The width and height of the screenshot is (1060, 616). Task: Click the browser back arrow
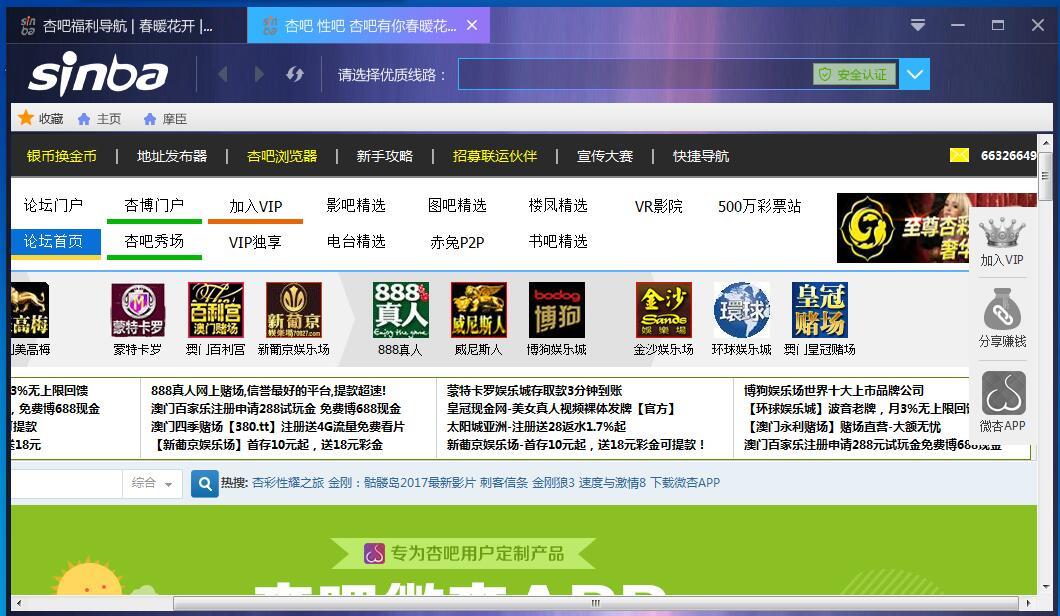pyautogui.click(x=222, y=74)
